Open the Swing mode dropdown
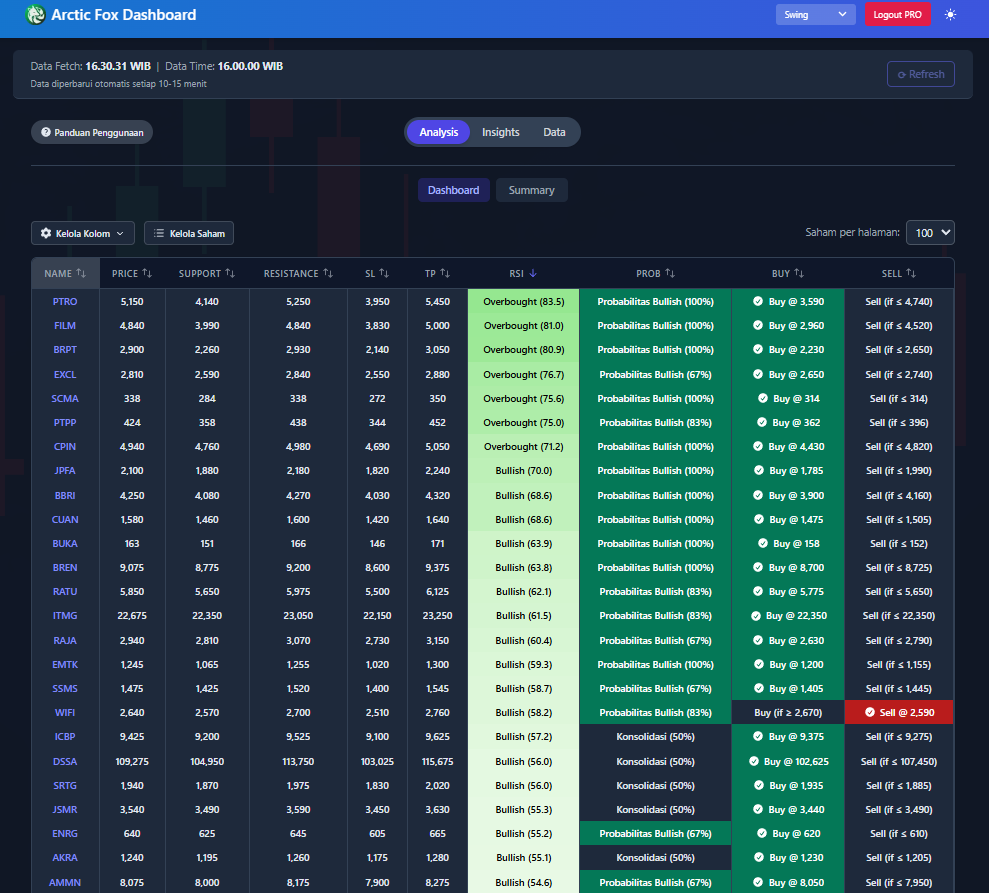 (x=816, y=15)
